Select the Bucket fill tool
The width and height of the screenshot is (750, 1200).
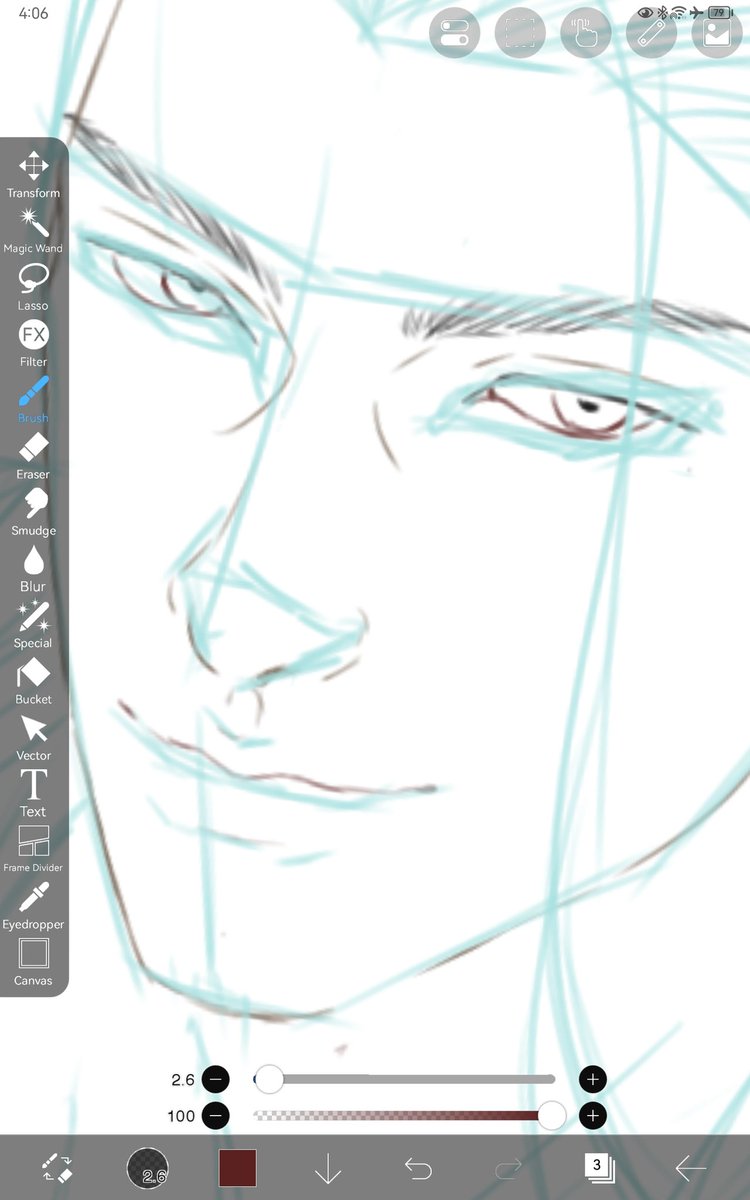(33, 680)
